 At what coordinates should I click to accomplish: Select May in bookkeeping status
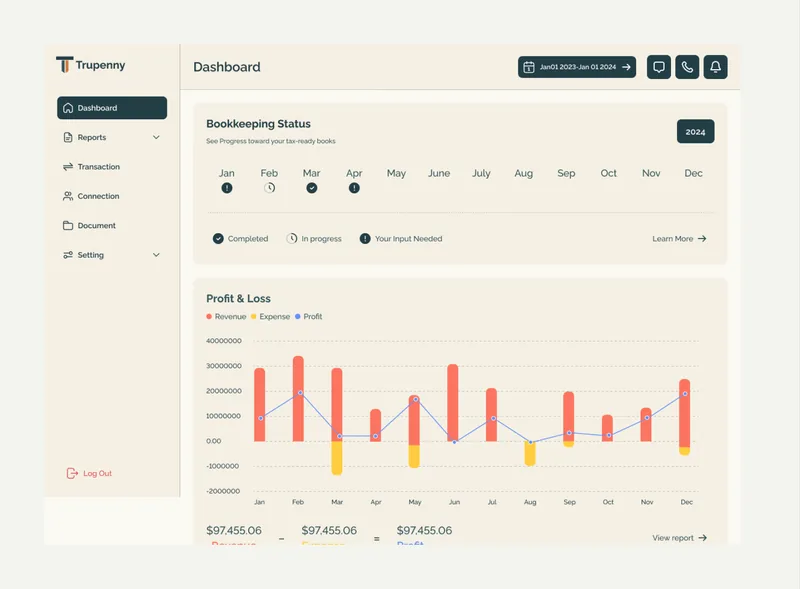[x=396, y=174]
